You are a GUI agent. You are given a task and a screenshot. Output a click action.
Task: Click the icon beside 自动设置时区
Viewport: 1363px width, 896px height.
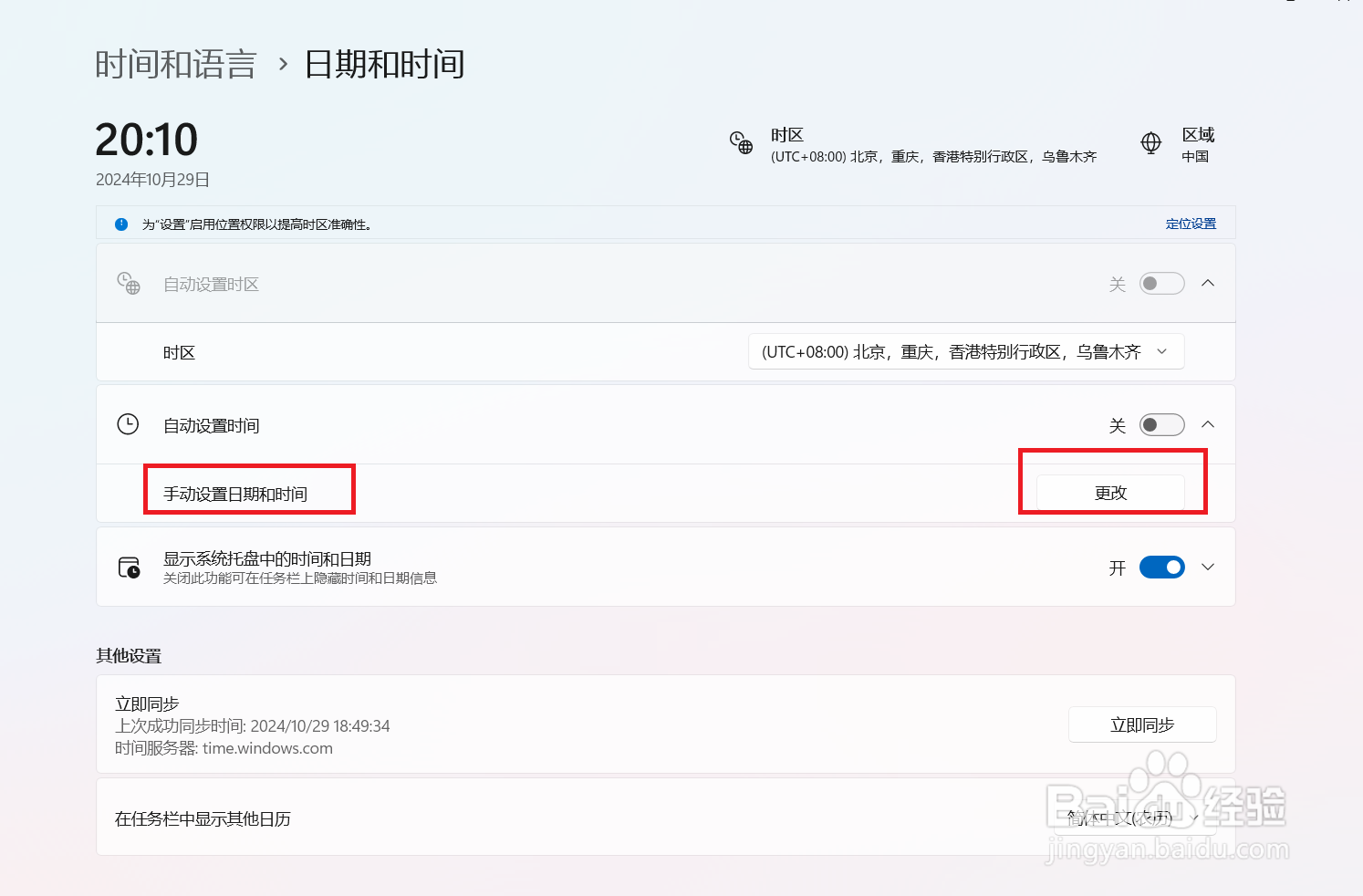tap(129, 284)
